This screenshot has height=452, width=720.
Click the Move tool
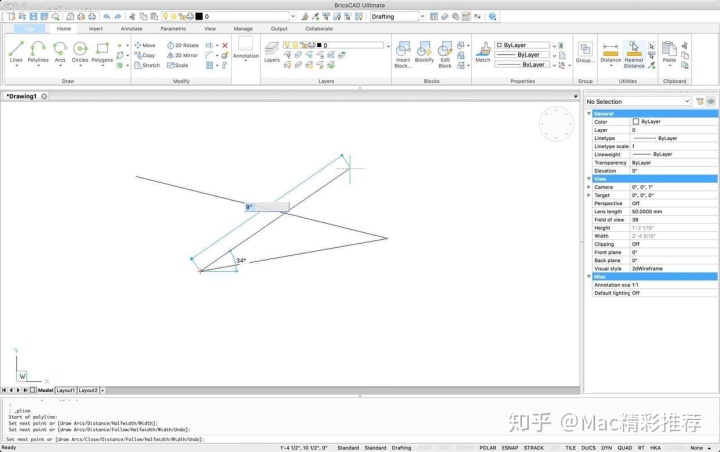pos(145,45)
